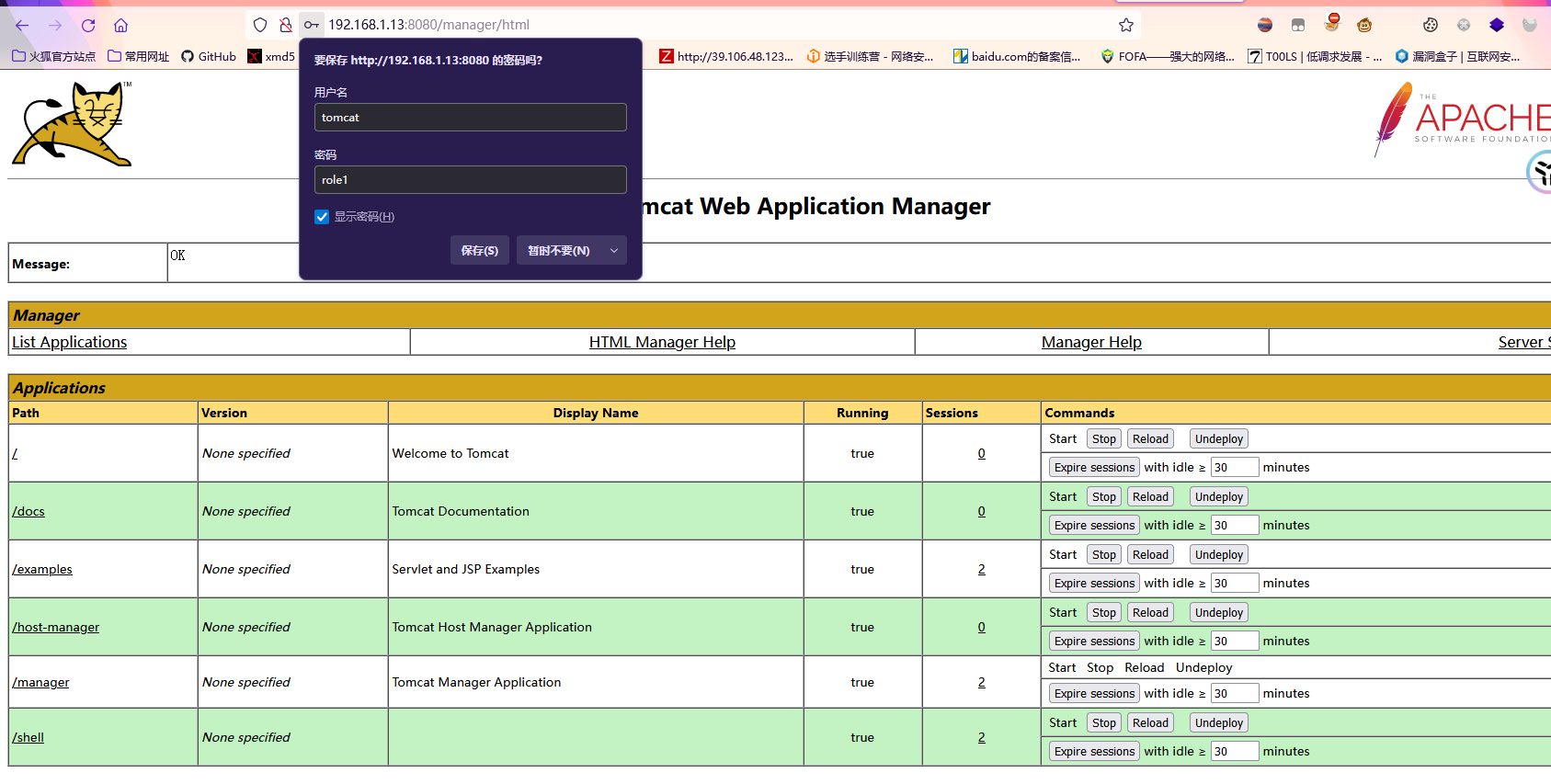Screen dimensions: 1551x784
Task: Click idle minutes field for root application
Action: click(1234, 468)
